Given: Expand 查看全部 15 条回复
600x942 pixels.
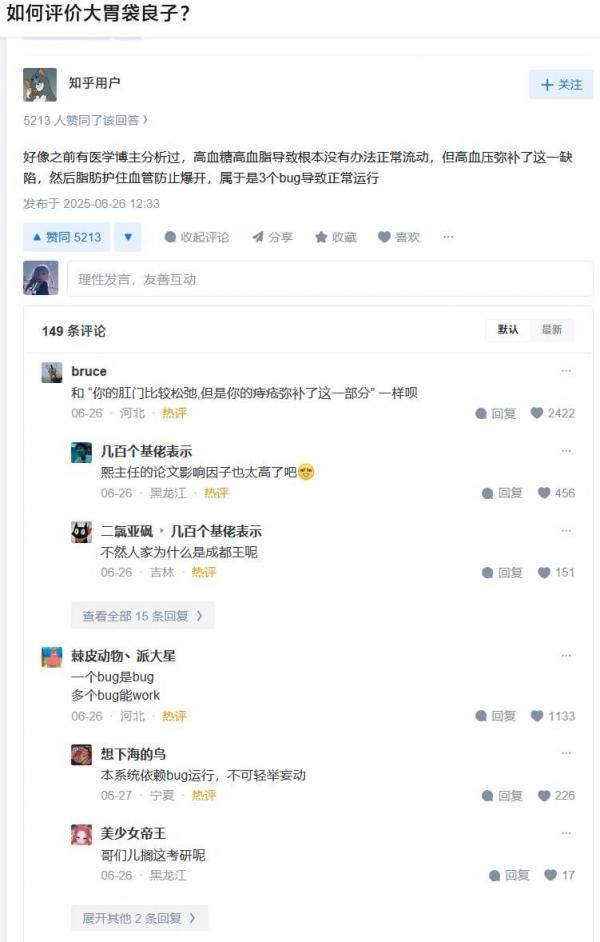Looking at the screenshot, I should pyautogui.click(x=142, y=616).
